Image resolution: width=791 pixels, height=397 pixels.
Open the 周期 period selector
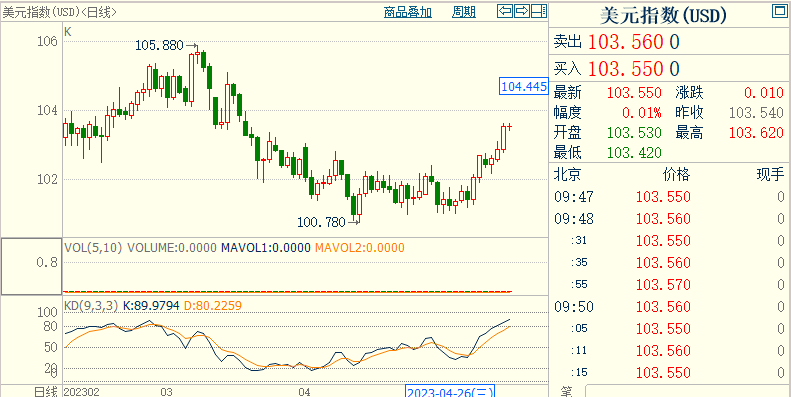click(464, 13)
